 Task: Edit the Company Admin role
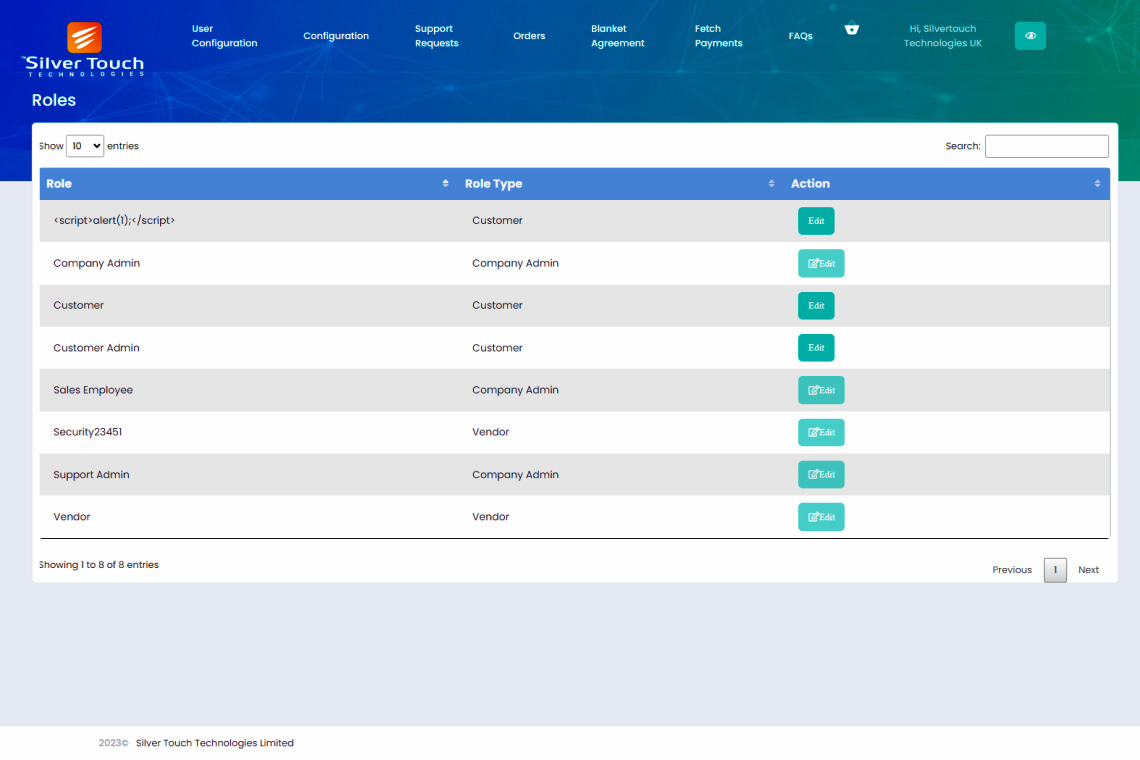821,263
